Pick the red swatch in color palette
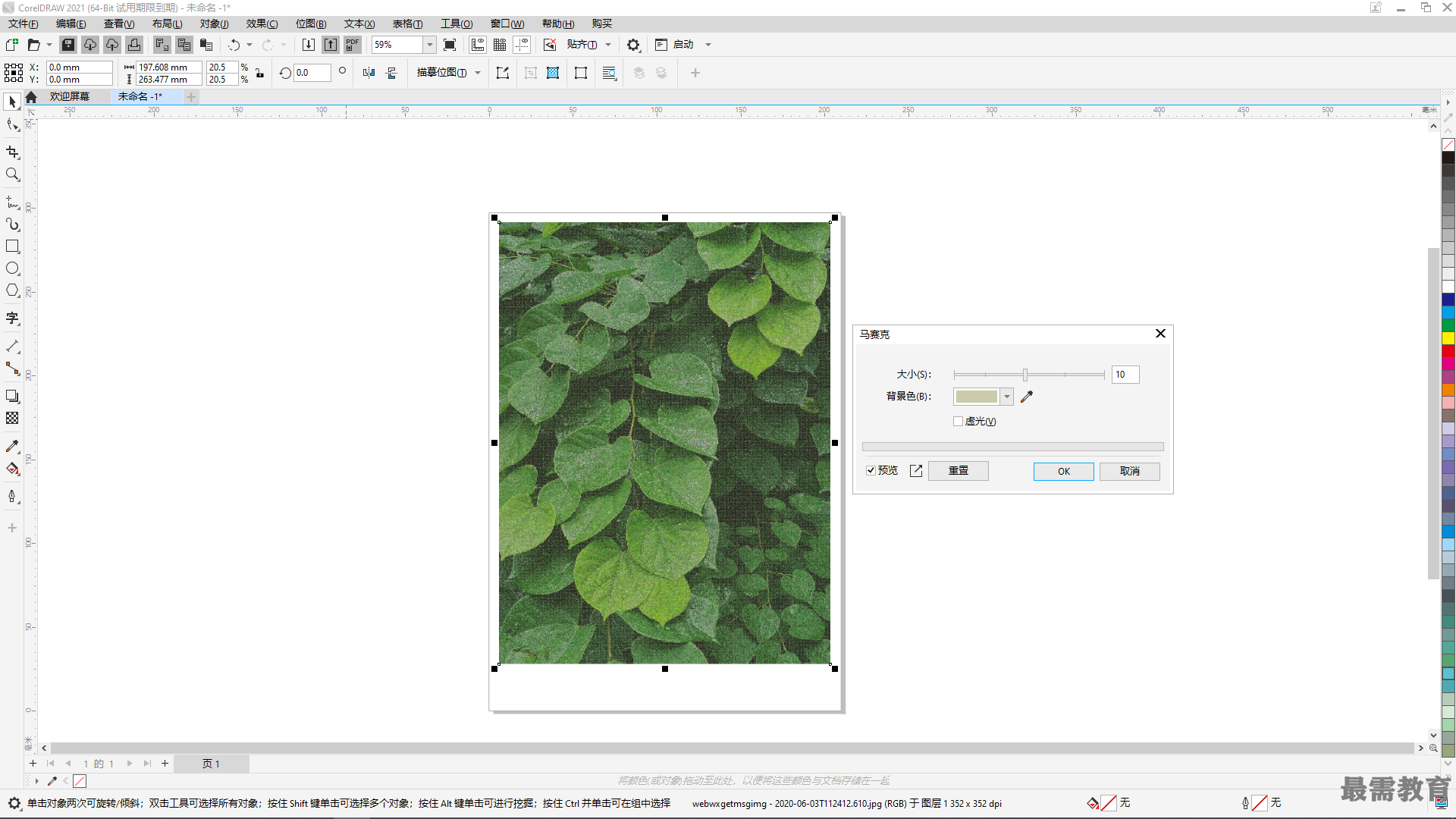This screenshot has height=819, width=1456. [1448, 351]
